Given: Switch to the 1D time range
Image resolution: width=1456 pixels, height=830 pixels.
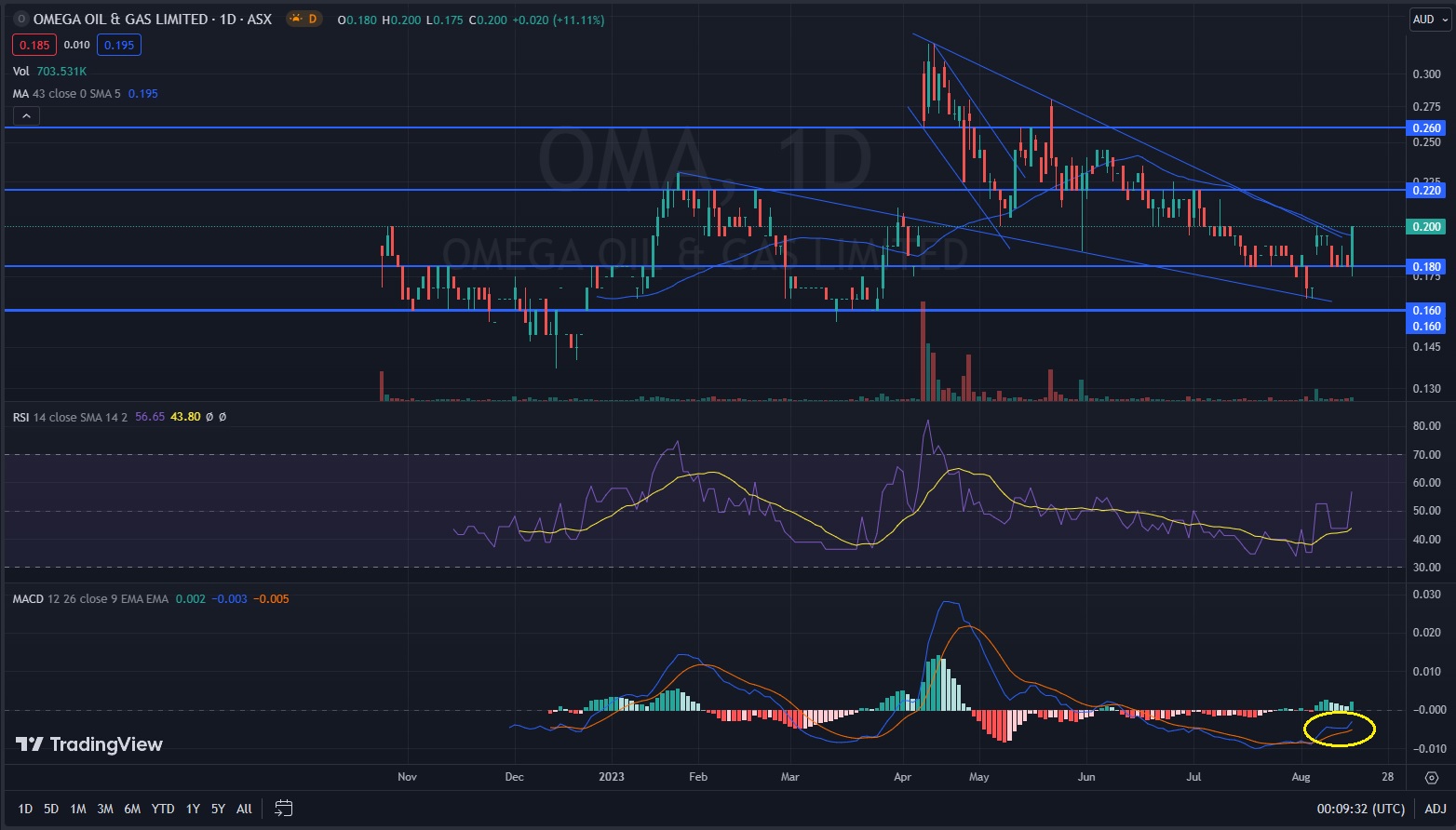Looking at the screenshot, I should 25,809.
